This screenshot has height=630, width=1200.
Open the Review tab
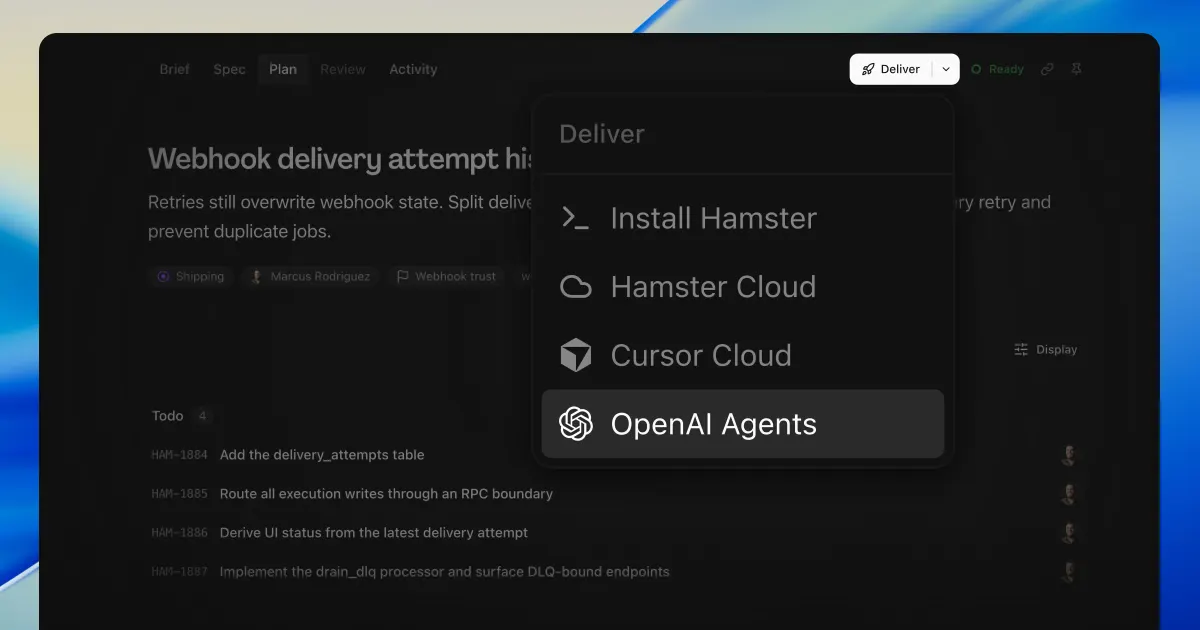(343, 69)
